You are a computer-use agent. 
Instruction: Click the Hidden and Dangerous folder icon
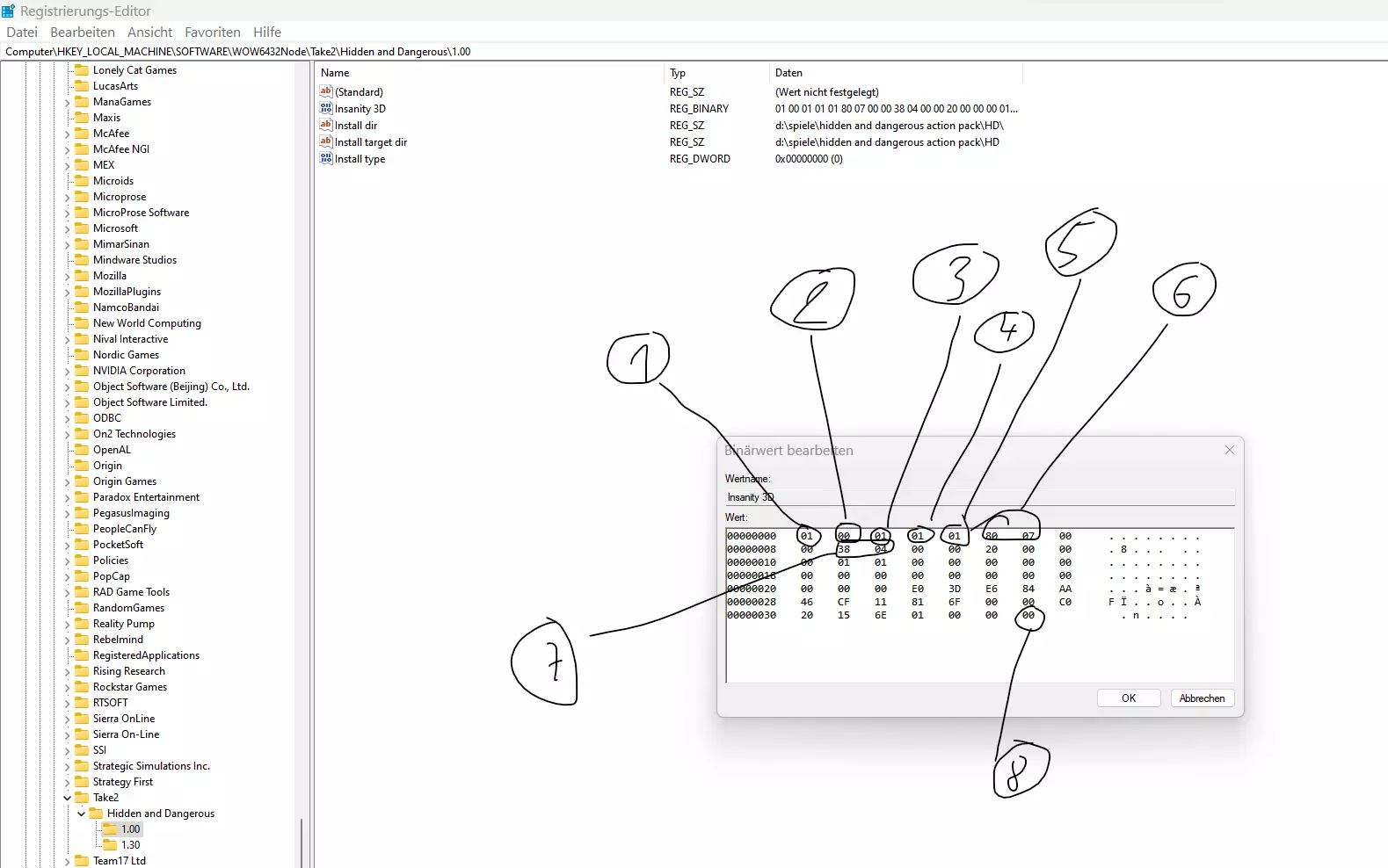96,813
